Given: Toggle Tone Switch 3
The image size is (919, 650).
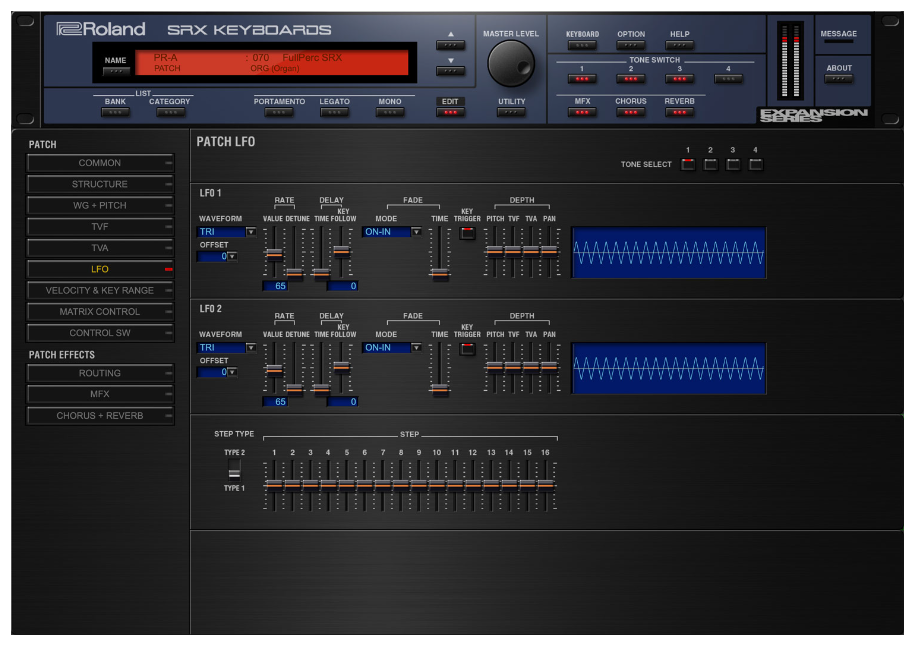Looking at the screenshot, I should coord(679,79).
